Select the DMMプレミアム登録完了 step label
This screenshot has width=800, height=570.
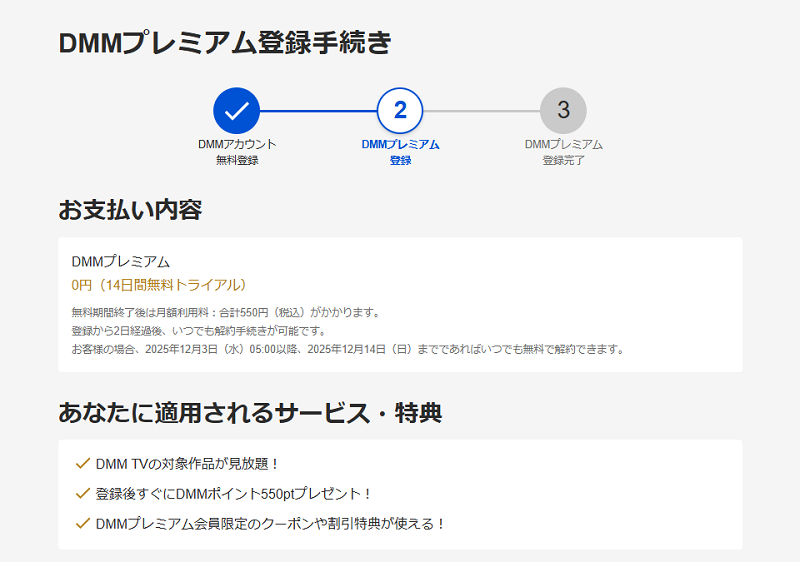tap(563, 152)
